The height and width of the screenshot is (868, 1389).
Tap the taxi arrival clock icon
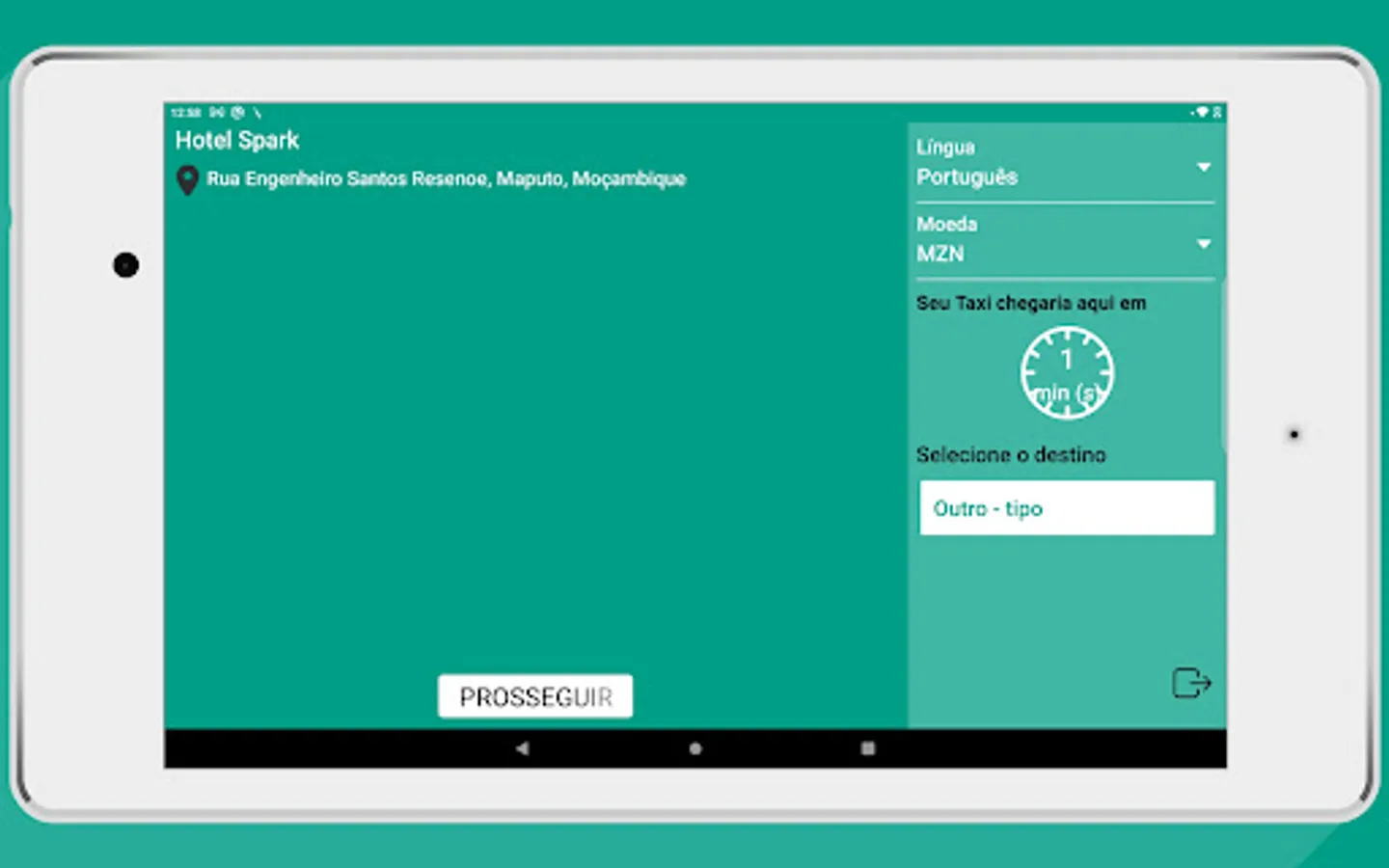click(x=1067, y=372)
